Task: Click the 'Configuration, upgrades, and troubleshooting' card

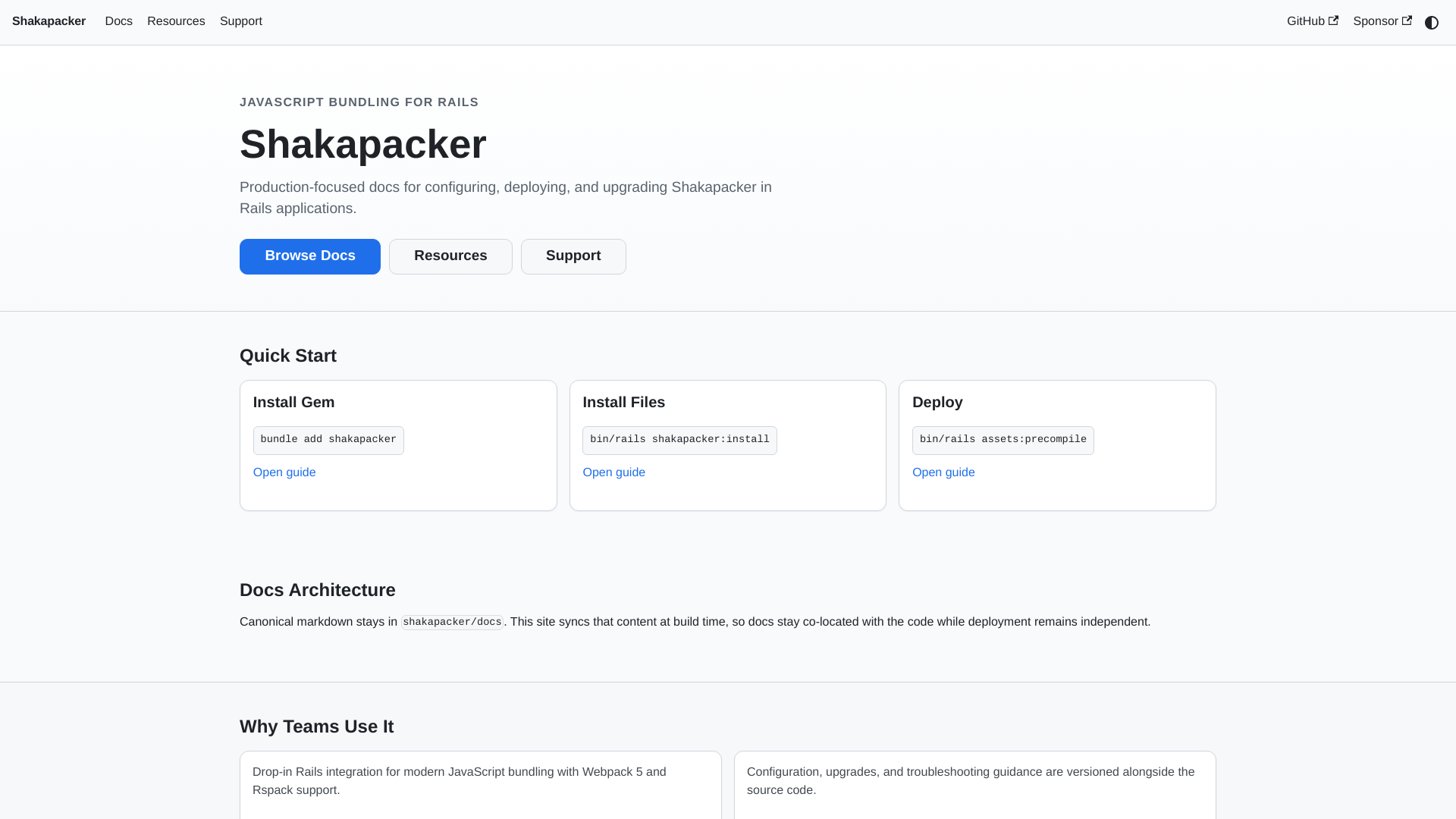Action: click(975, 785)
